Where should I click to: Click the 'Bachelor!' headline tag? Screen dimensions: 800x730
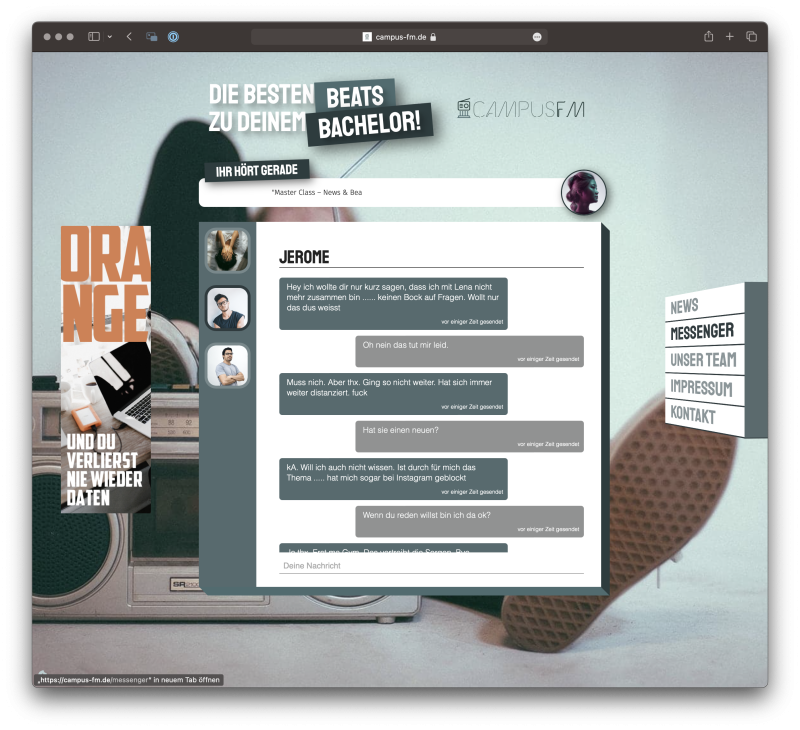369,124
